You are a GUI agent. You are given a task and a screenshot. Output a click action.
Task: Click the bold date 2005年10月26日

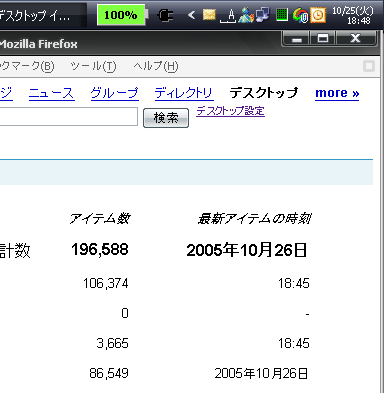[247, 250]
